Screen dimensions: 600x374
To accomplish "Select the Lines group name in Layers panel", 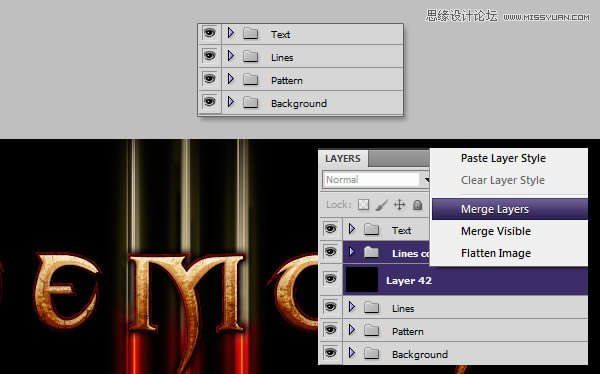I will pos(403,308).
